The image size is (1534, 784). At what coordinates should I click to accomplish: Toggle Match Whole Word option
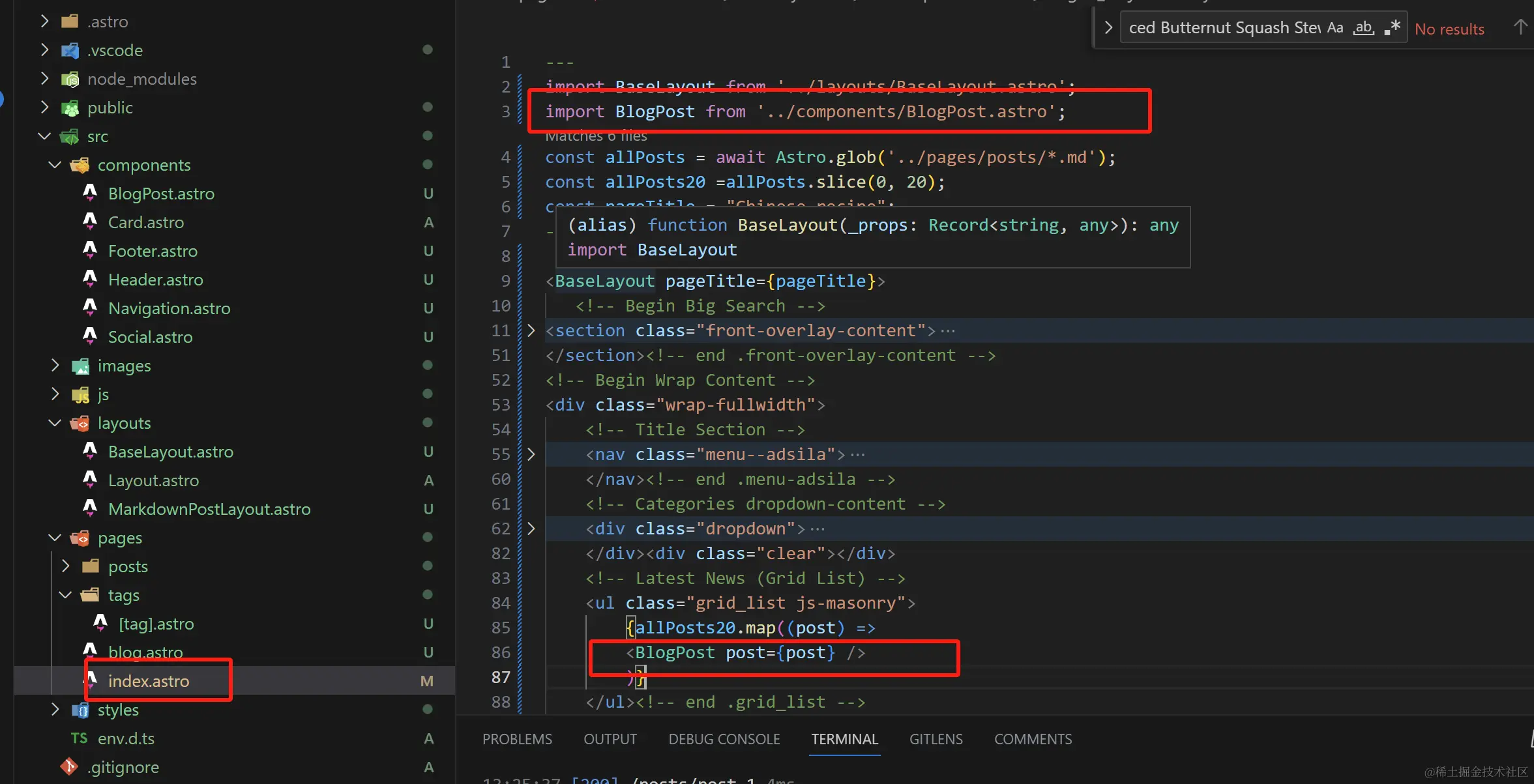[x=1363, y=28]
